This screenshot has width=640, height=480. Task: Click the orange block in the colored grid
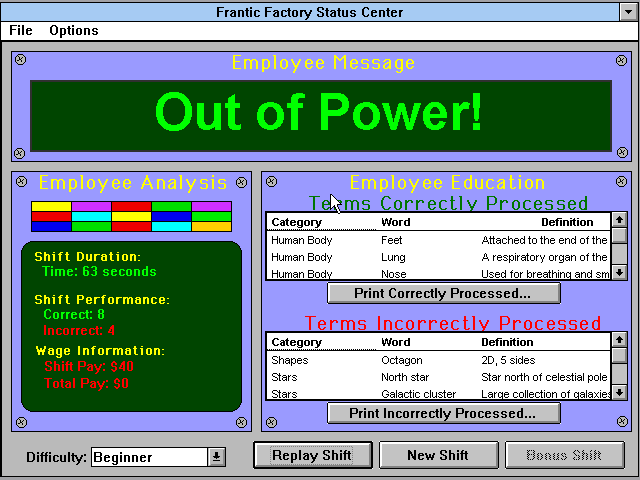pos(211,227)
